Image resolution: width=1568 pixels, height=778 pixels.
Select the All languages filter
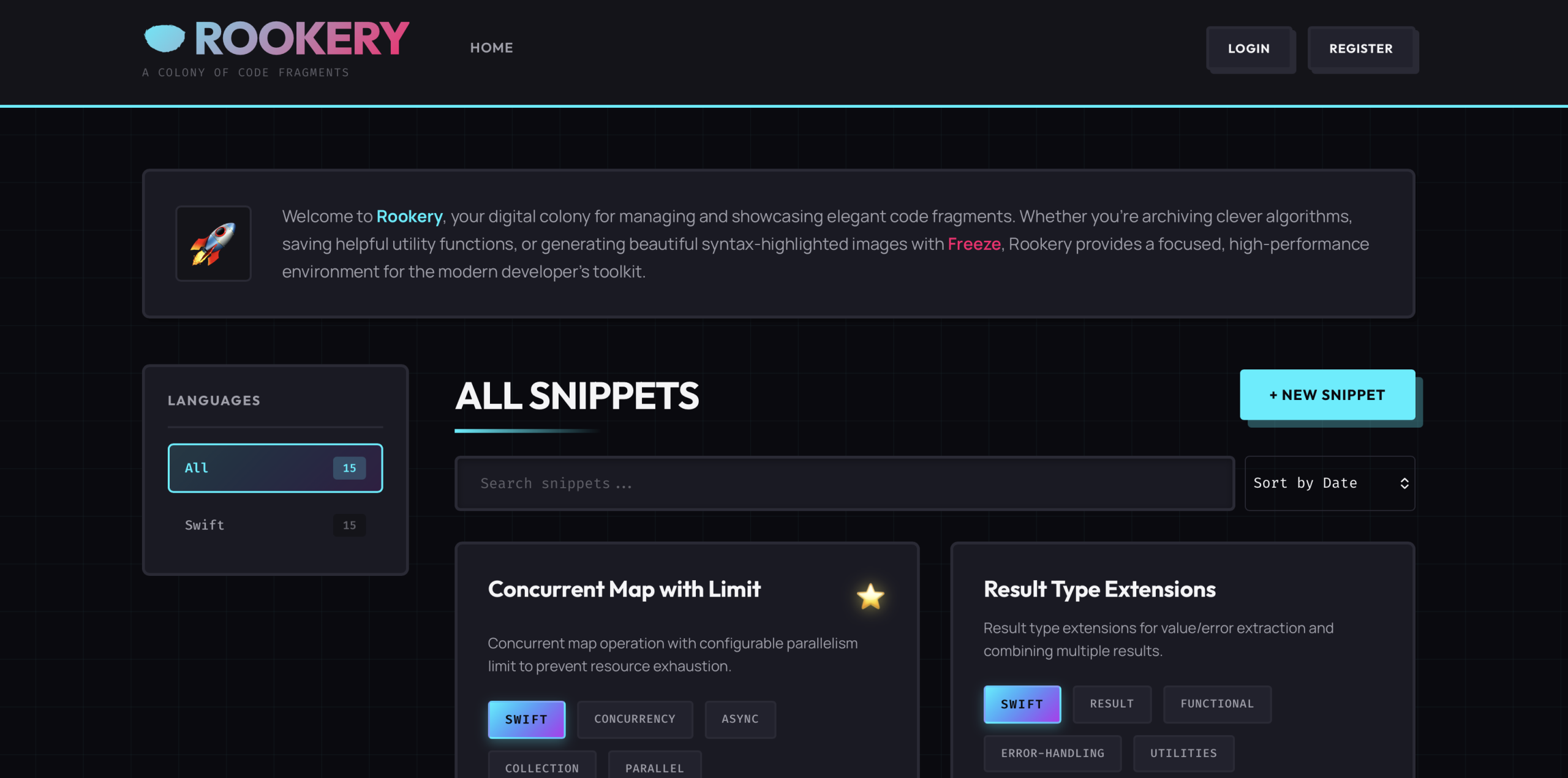coord(274,468)
